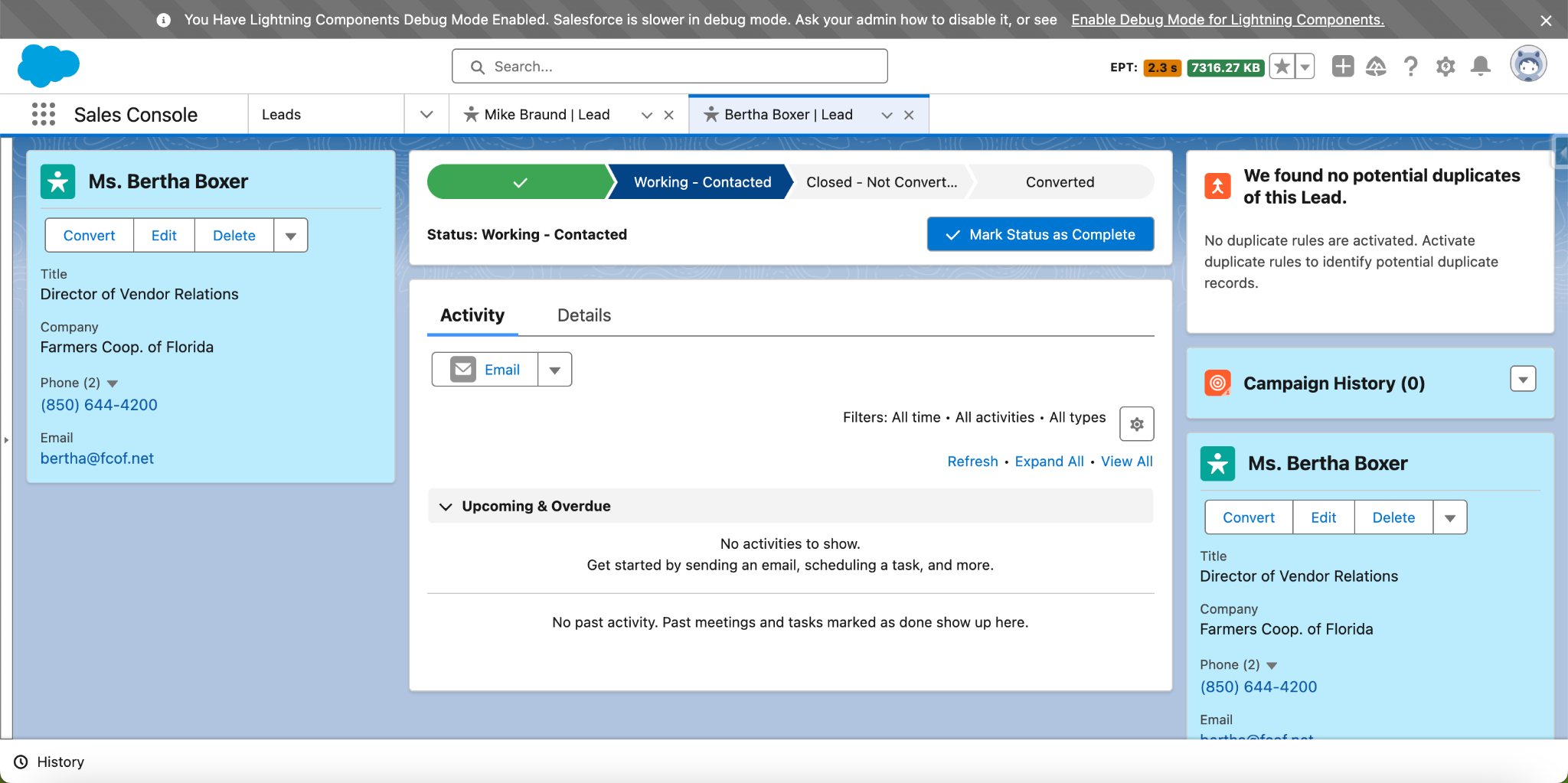Open the App Launcher grid icon
Screen dimensions: 1568x783
tap(44, 114)
